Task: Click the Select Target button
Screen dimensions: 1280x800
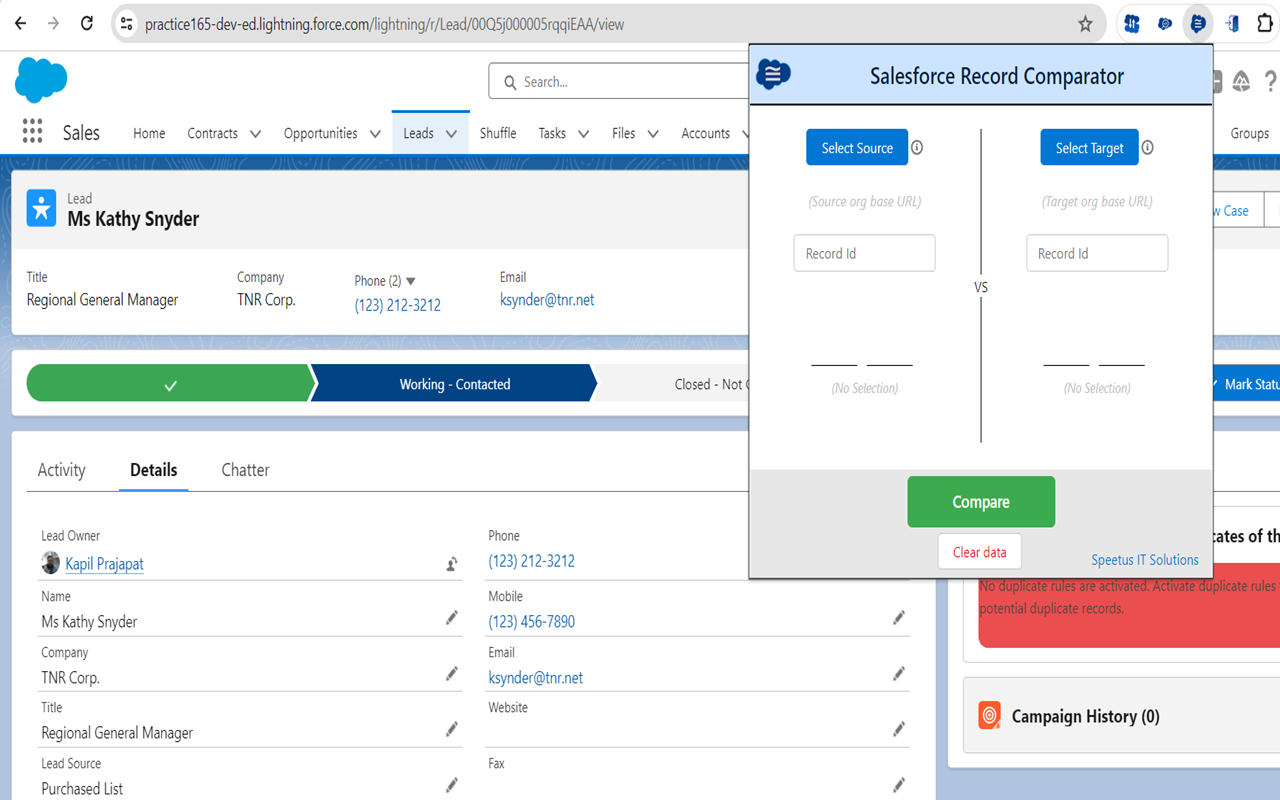Action: 1090,147
